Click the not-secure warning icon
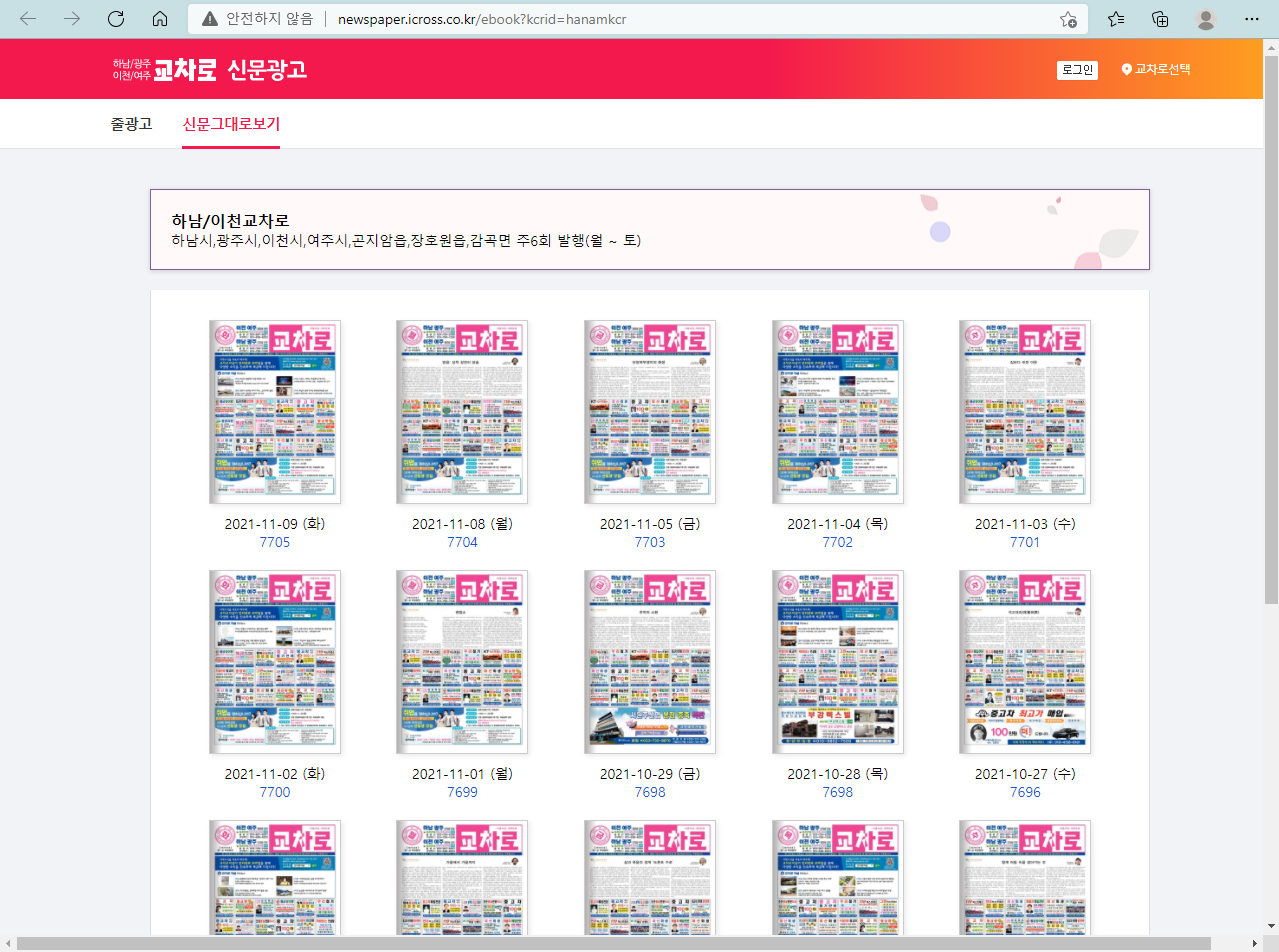The height and width of the screenshot is (952, 1279). pyautogui.click(x=210, y=19)
